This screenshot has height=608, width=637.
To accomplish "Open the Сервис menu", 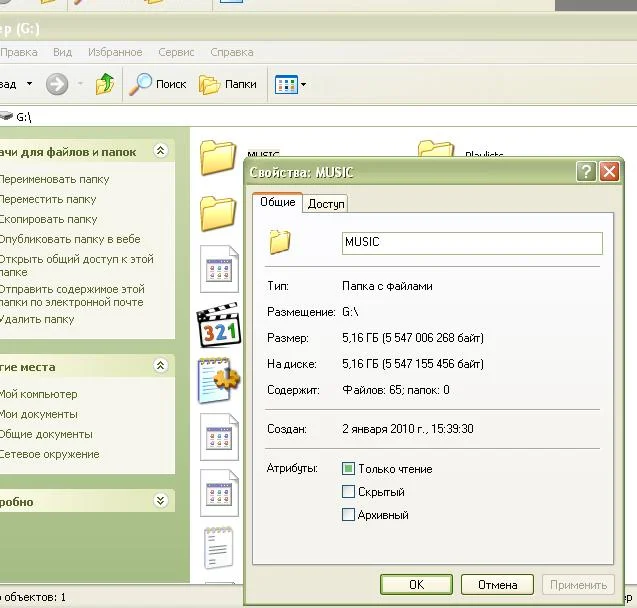I will pos(178,52).
